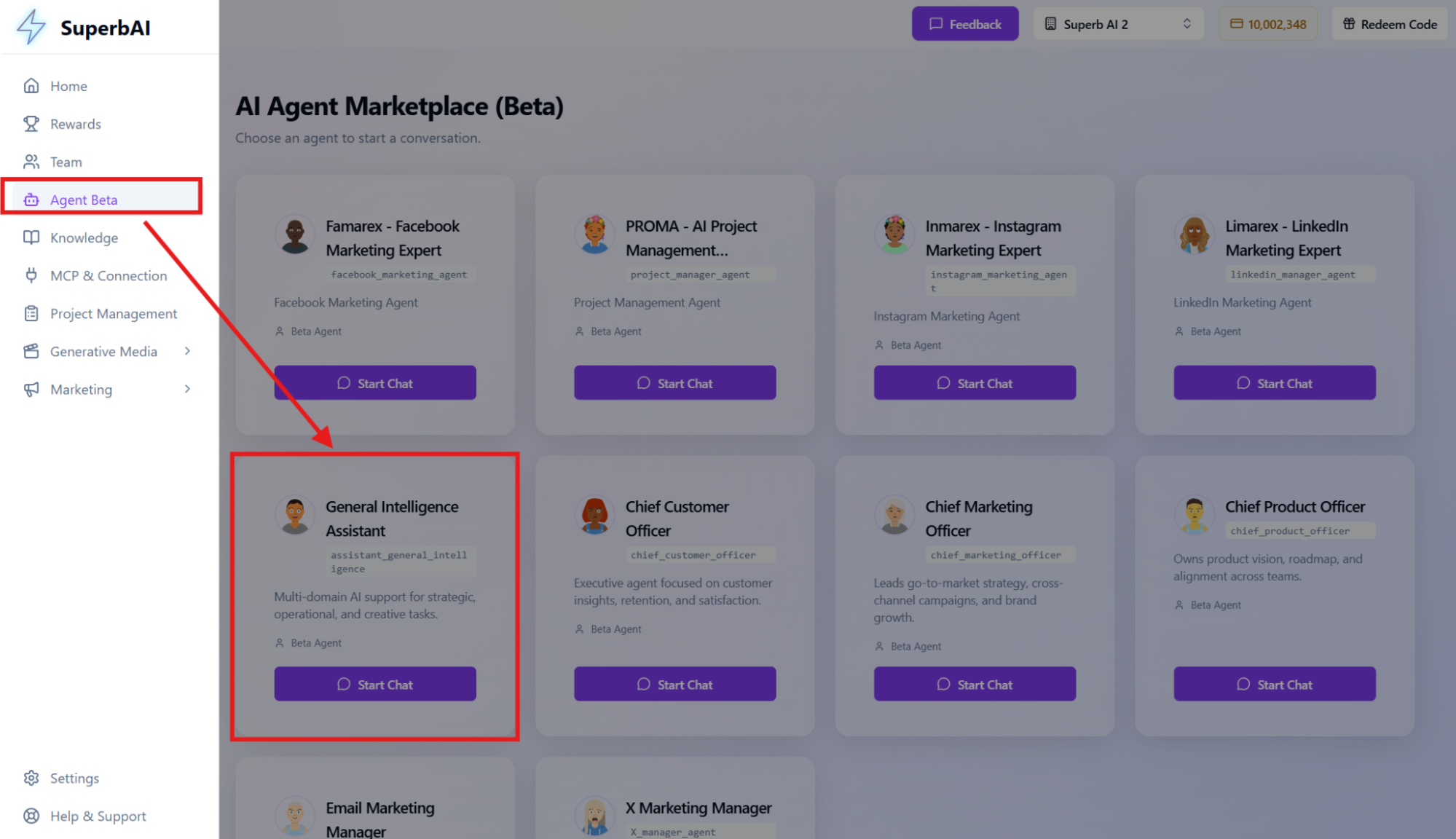Click the SuperbAI lightning bolt logo

coord(31,27)
